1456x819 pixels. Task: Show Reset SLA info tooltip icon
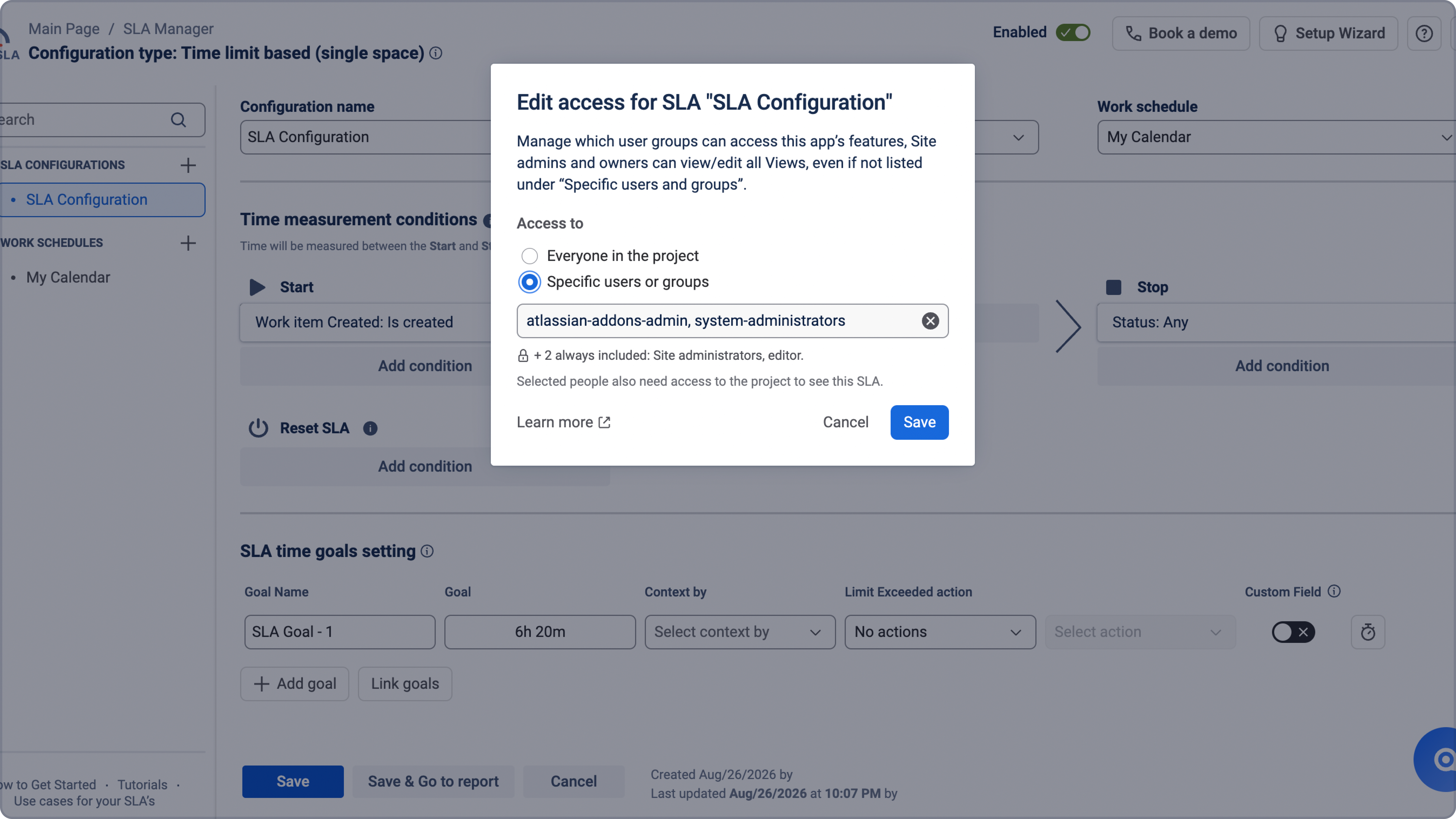[x=370, y=428]
